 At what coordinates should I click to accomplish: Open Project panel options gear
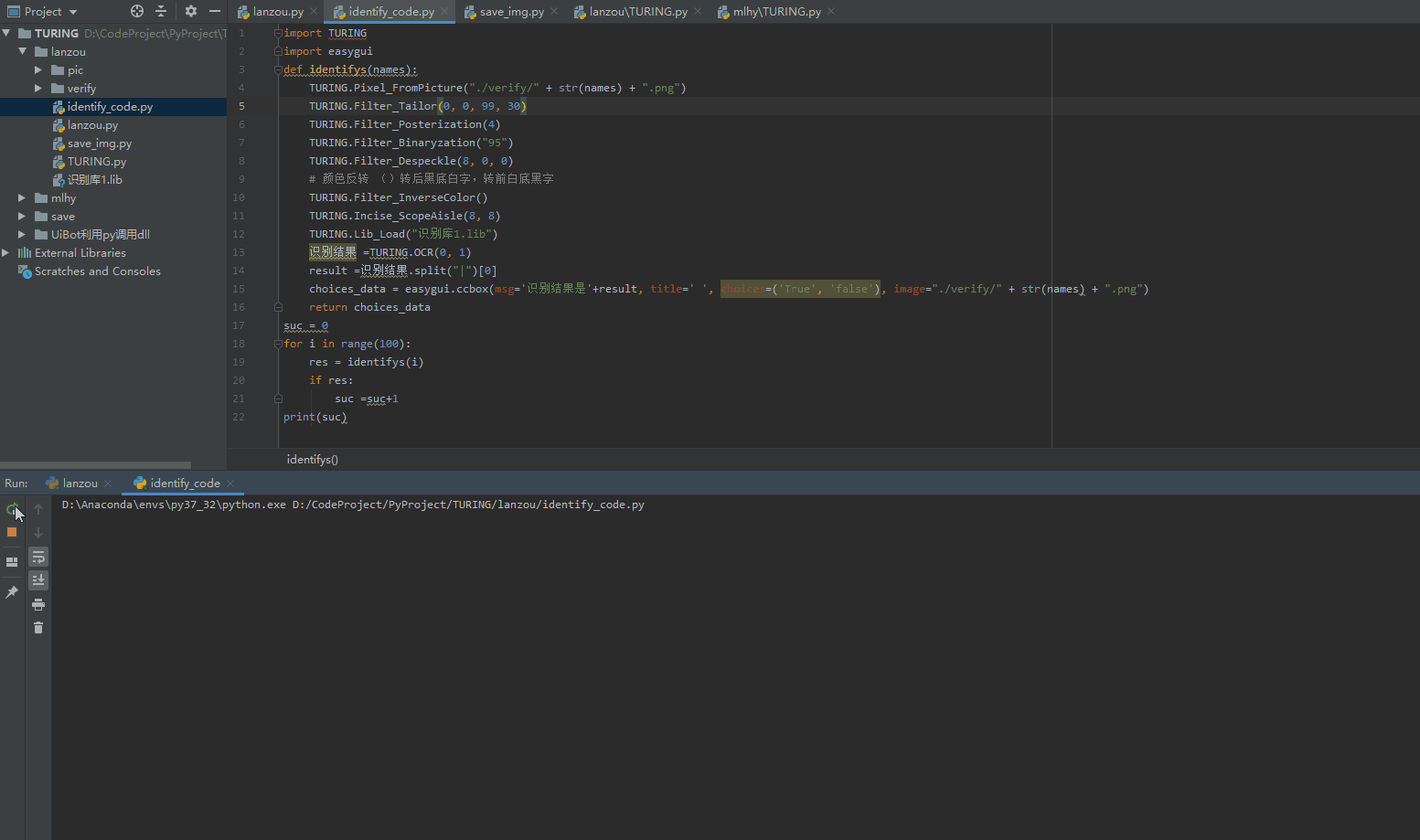[x=189, y=11]
